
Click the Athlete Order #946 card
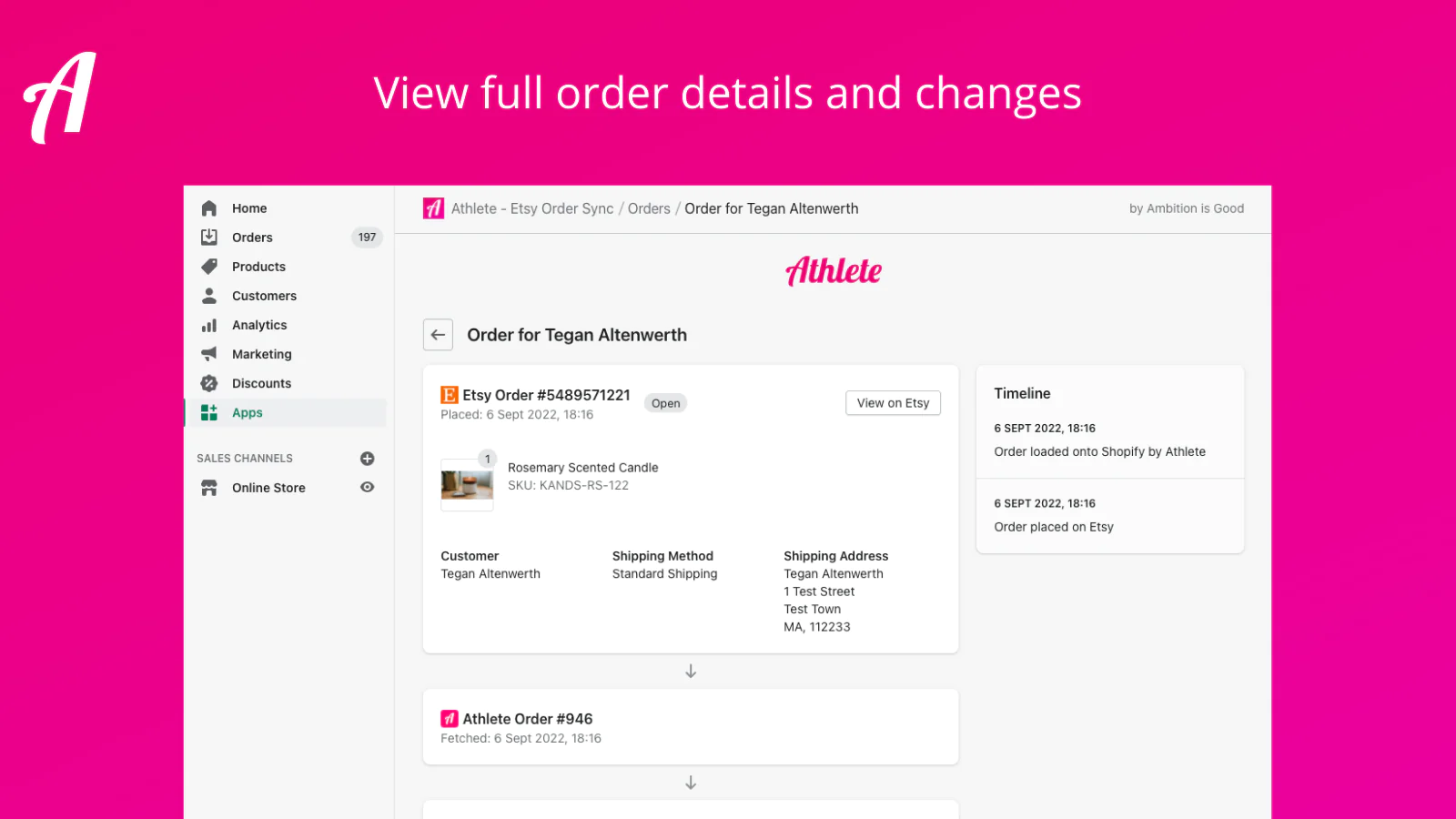(690, 727)
